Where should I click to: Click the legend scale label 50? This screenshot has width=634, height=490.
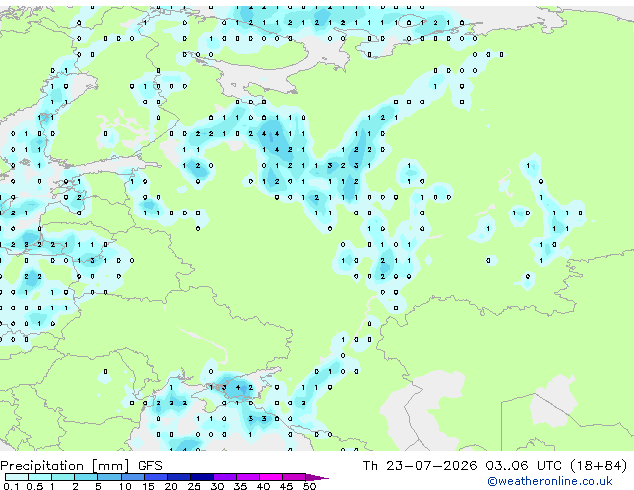(x=309, y=486)
